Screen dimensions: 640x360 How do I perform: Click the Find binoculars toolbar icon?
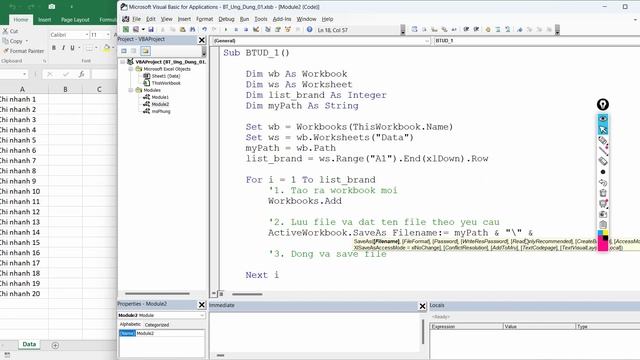click(x=193, y=29)
